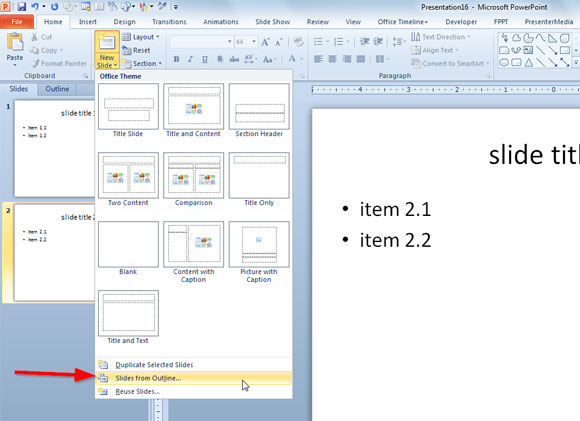Open Paragraph dialog launcher
580x421 pixels.
tap(488, 76)
